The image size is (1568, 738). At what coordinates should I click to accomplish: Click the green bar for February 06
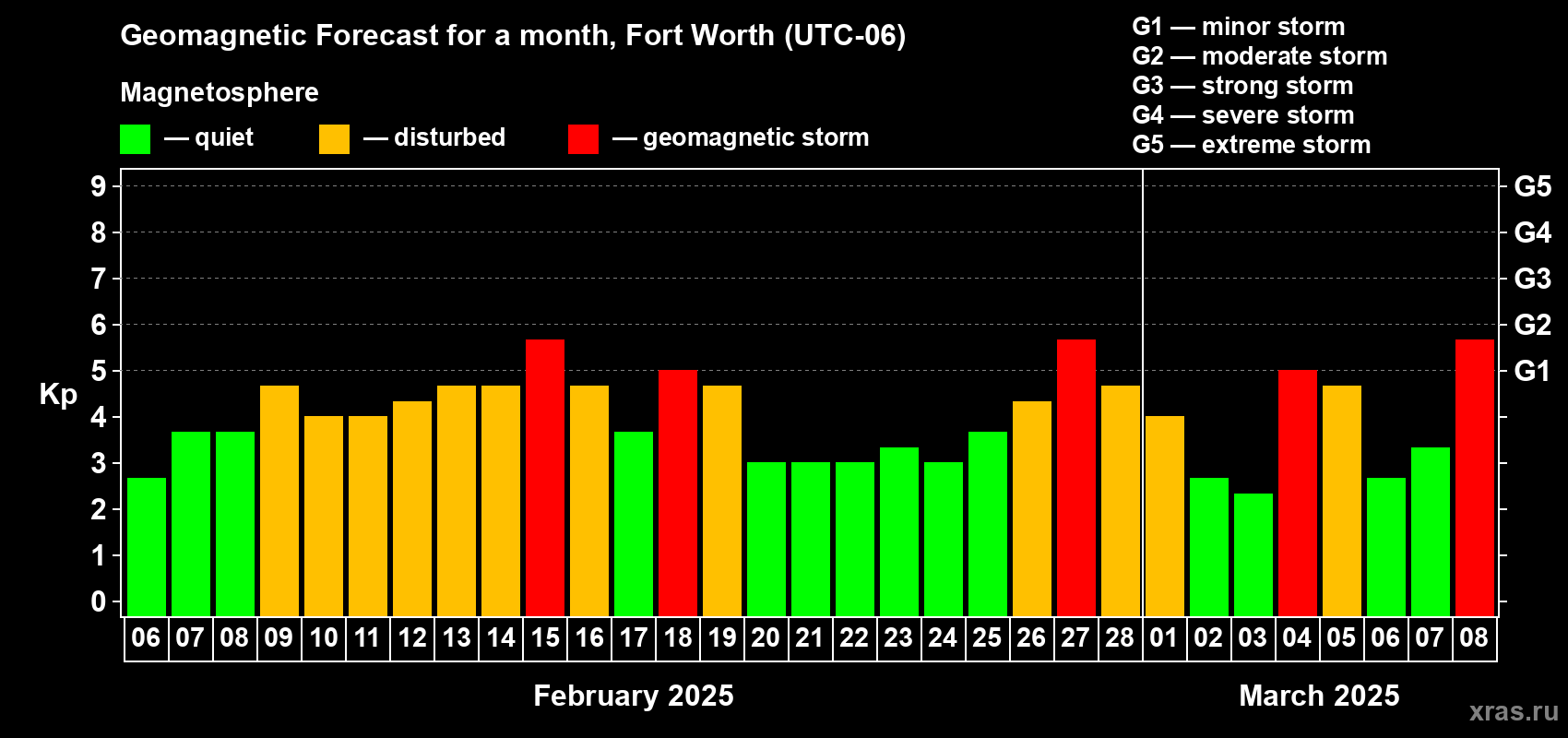tap(147, 547)
